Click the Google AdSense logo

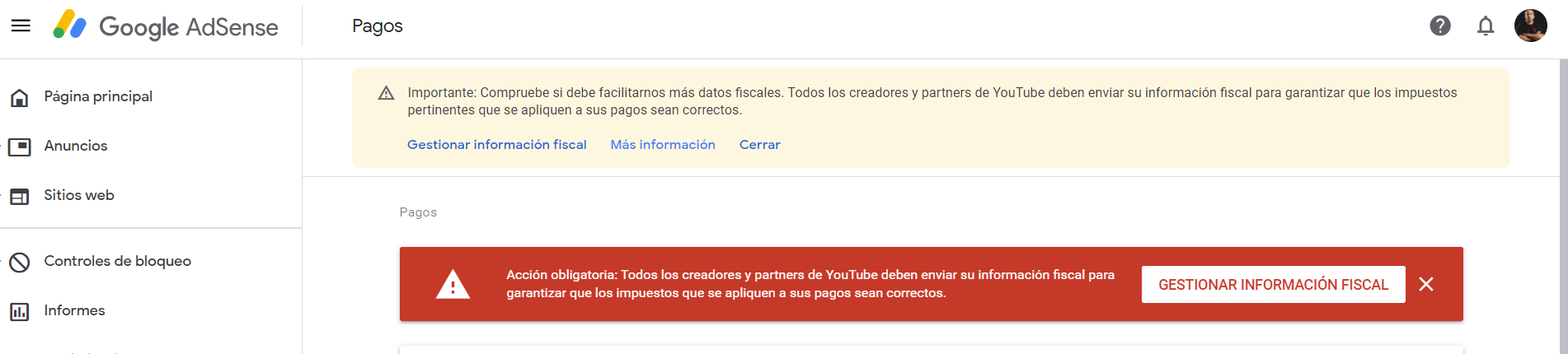[x=166, y=26]
